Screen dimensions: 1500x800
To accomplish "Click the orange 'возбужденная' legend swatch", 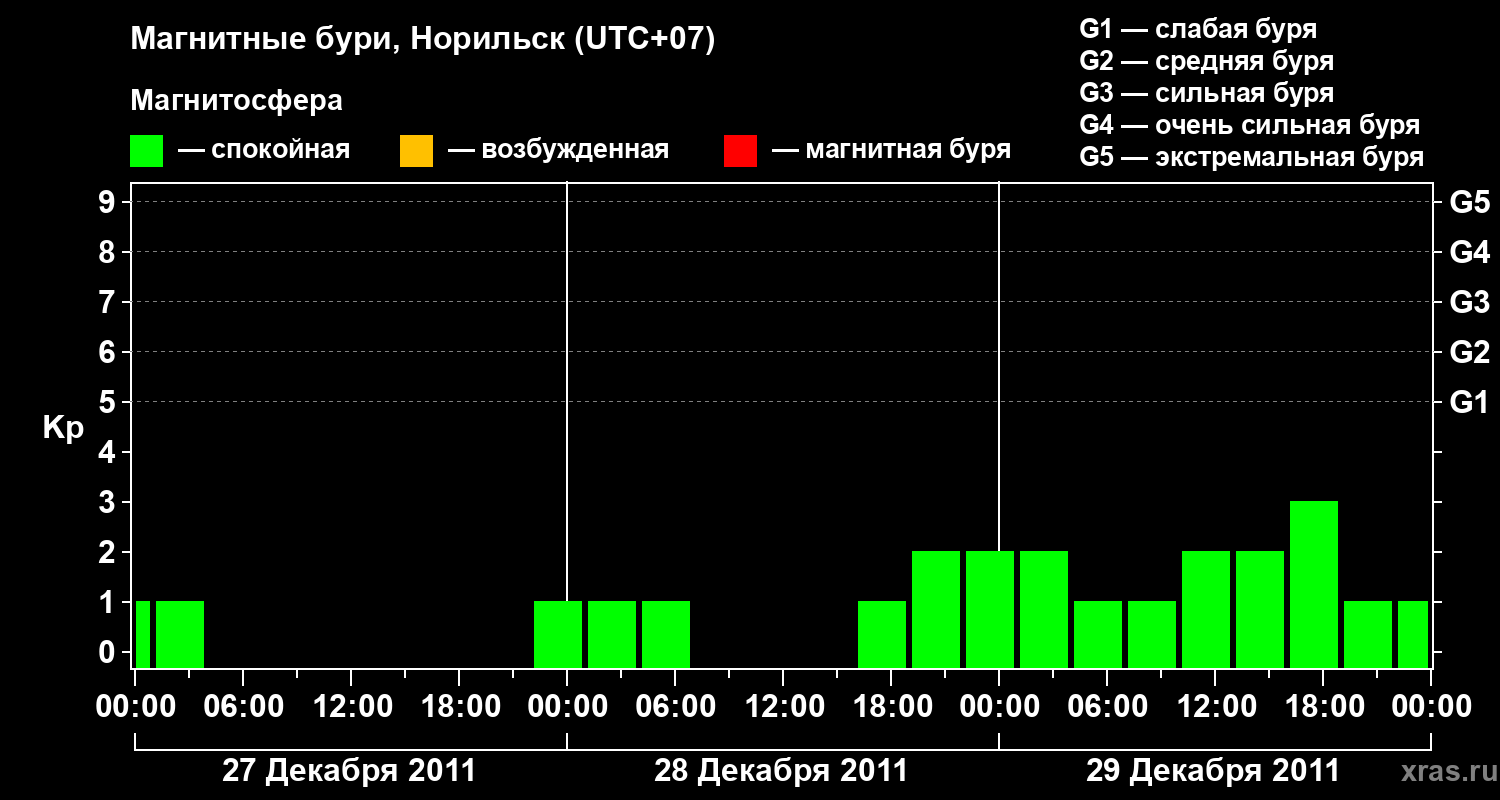I will pos(416,151).
